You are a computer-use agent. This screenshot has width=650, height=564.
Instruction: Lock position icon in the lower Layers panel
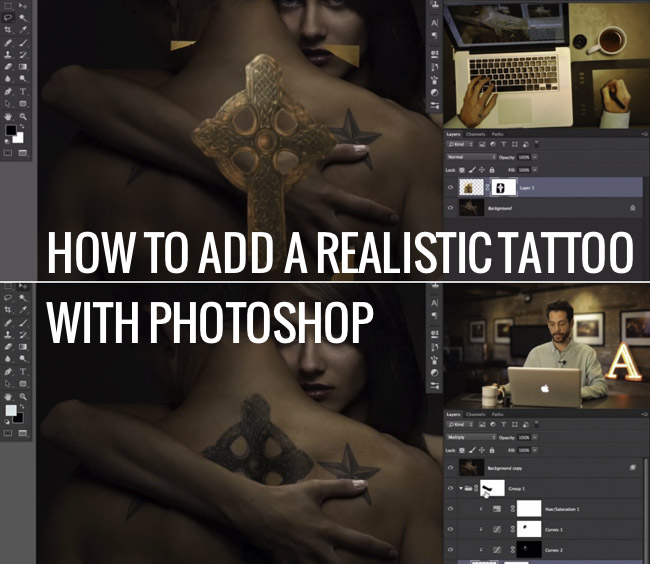(x=482, y=450)
